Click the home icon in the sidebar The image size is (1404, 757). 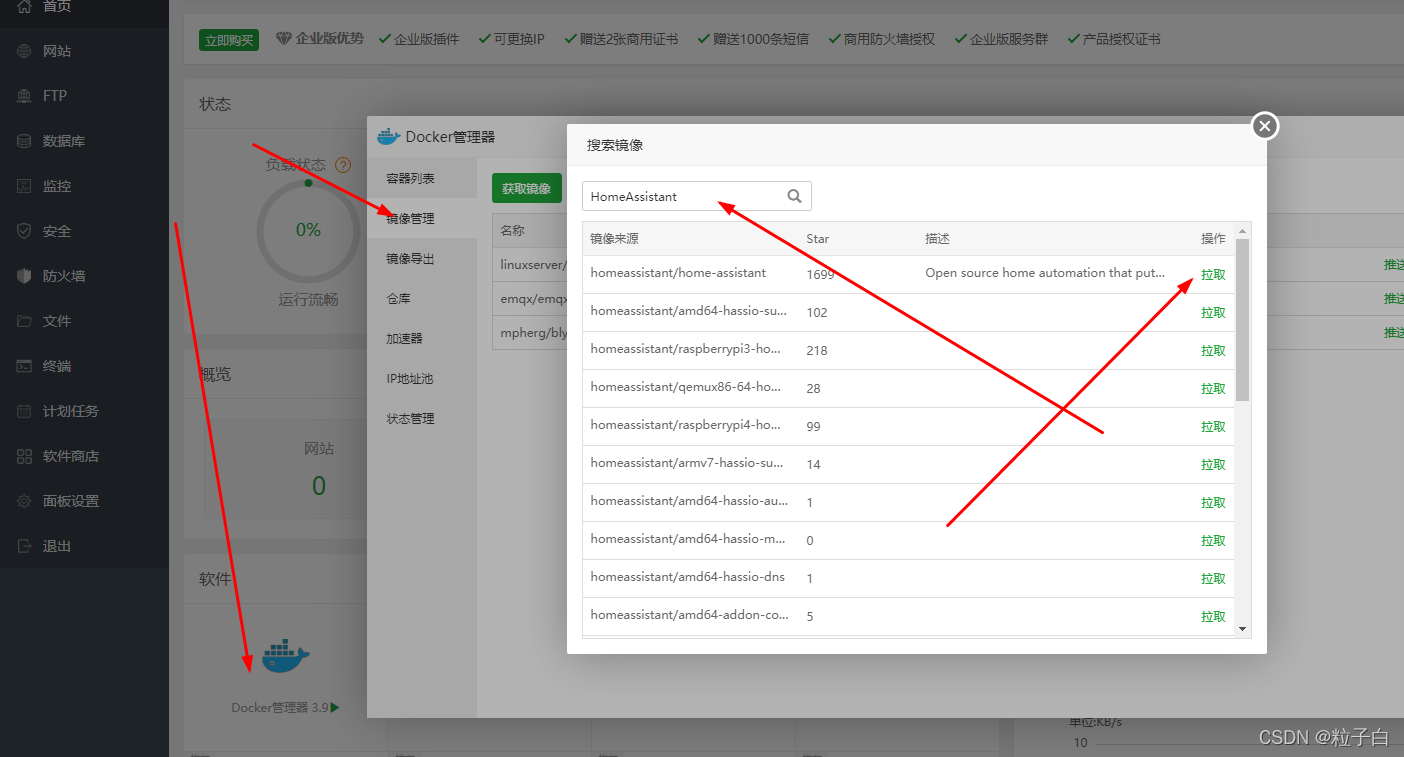[25, 6]
